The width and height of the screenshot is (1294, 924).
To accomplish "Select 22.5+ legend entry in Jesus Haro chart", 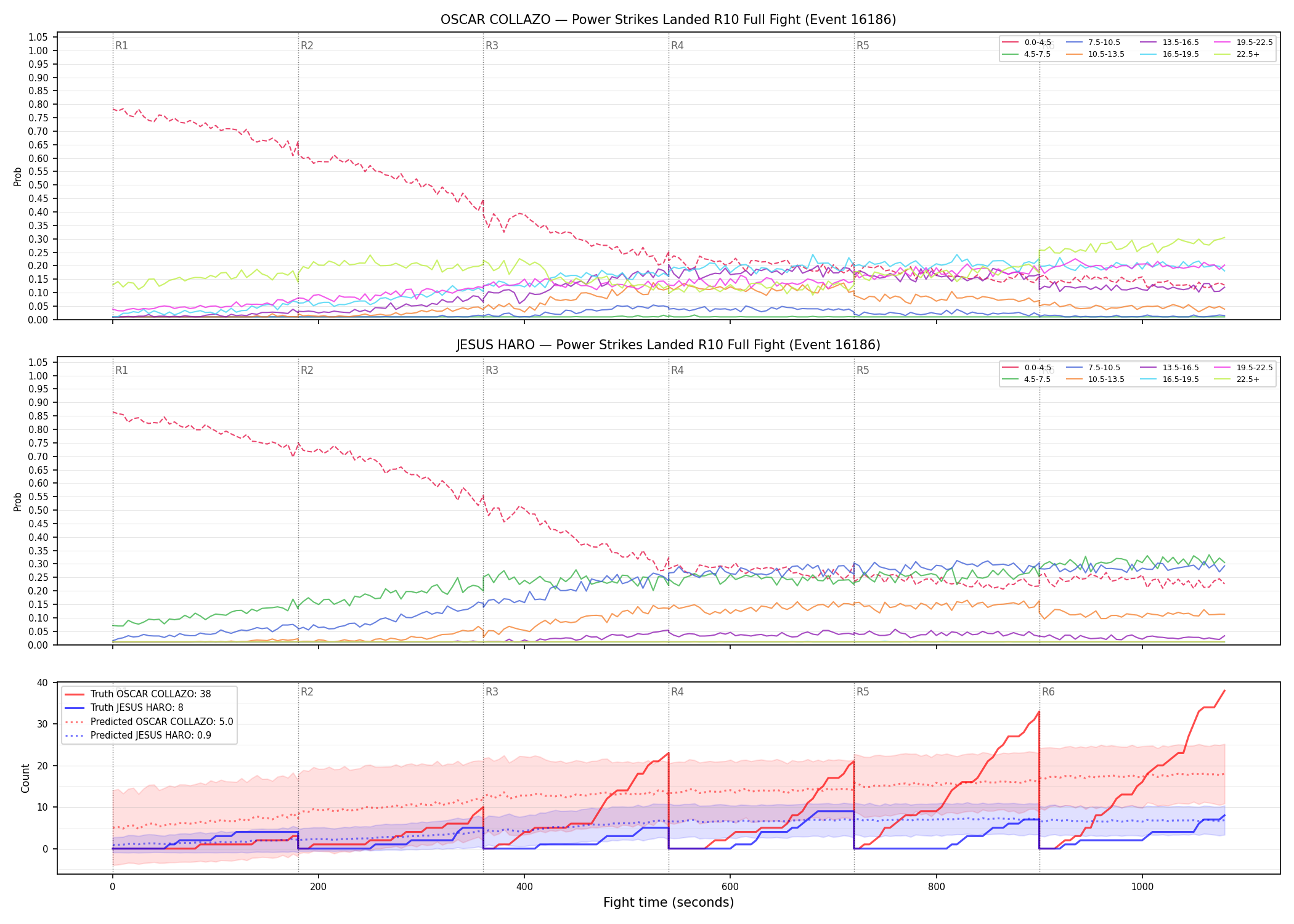I will point(1237,379).
